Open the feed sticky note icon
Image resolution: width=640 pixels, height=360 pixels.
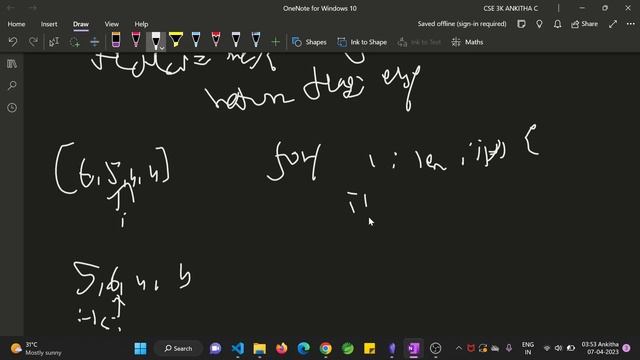click(521, 24)
